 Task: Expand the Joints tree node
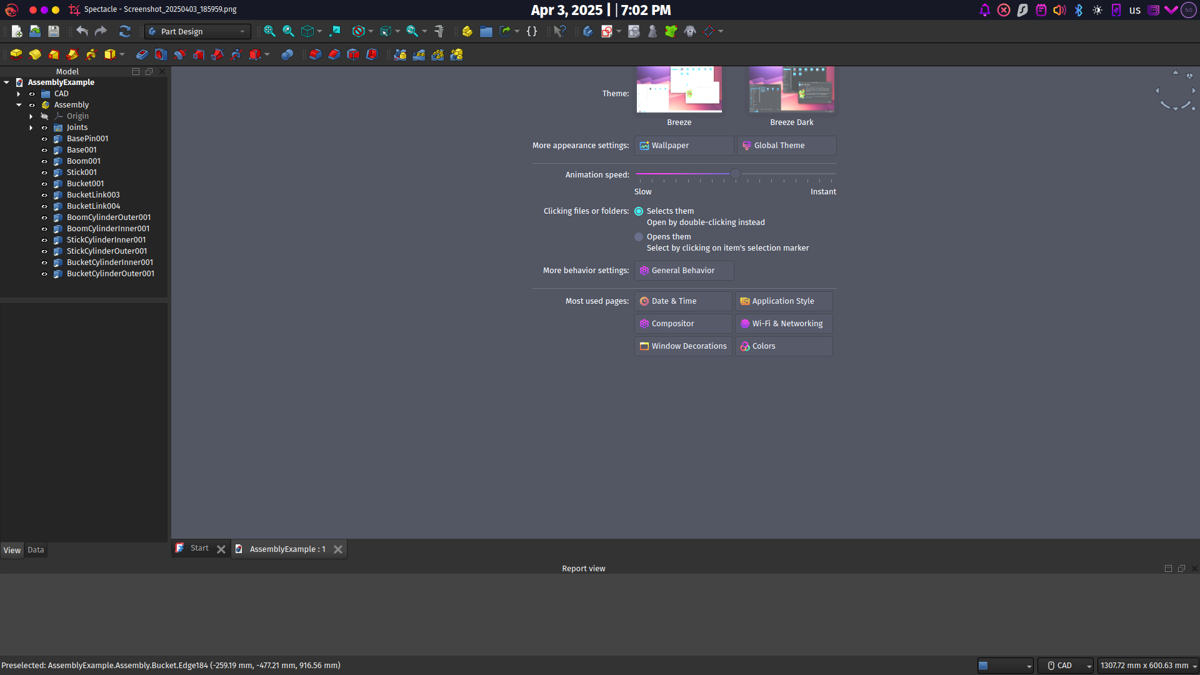point(31,128)
